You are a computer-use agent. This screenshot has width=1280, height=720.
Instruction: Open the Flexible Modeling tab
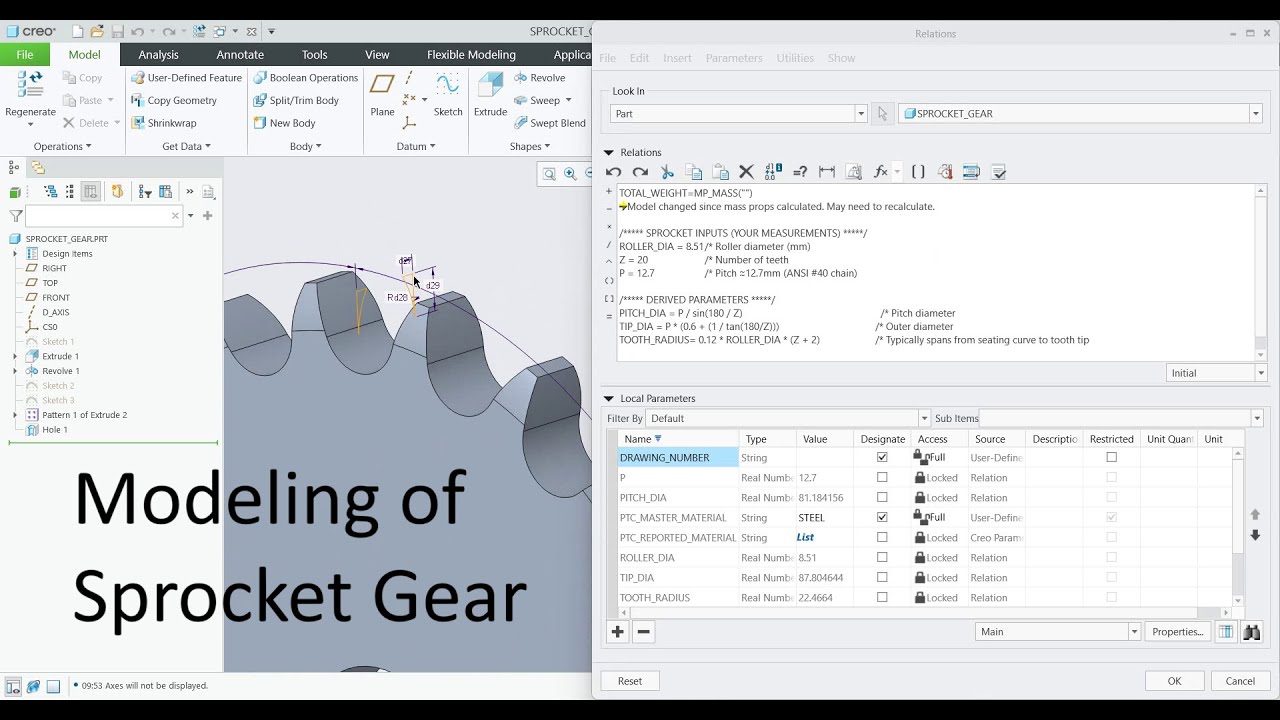point(471,55)
